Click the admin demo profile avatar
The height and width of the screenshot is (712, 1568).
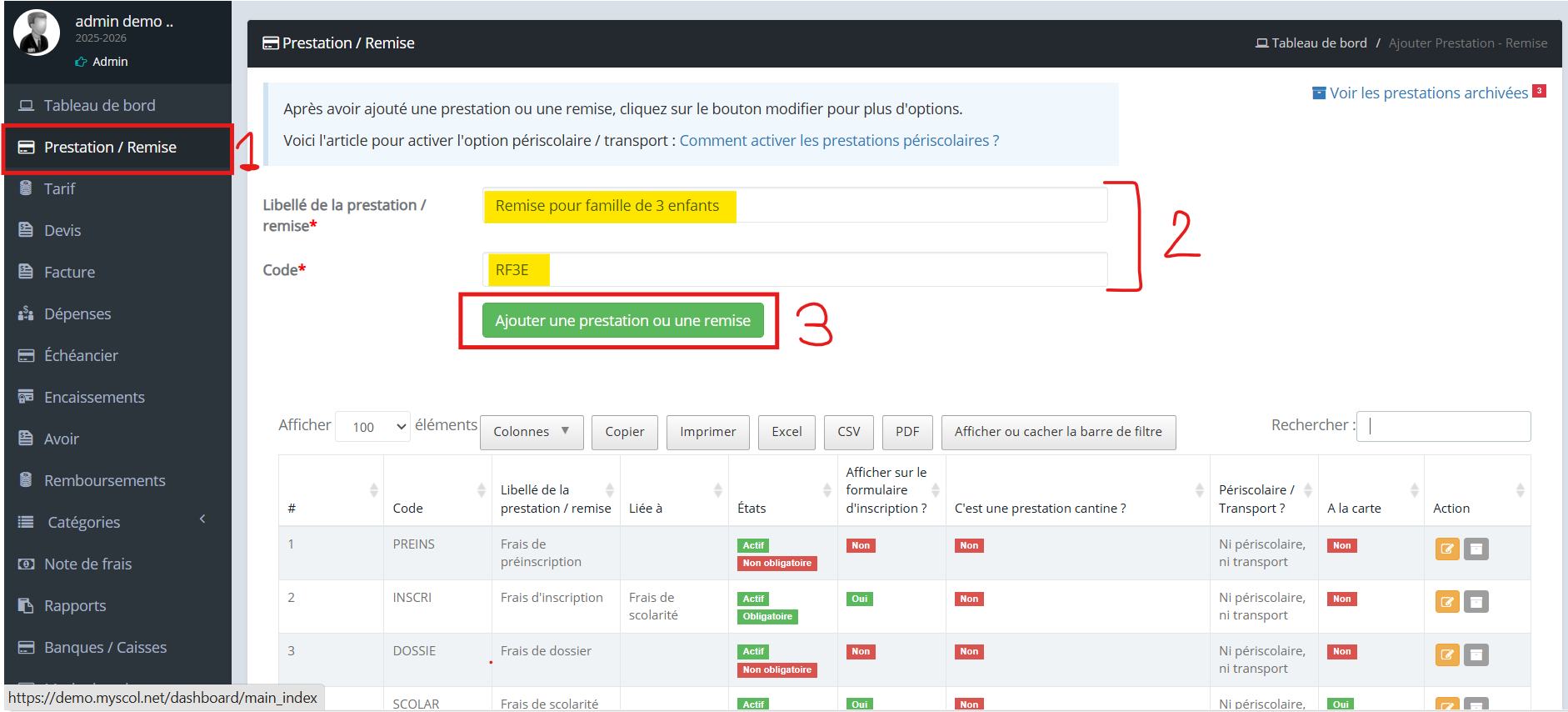tap(37, 33)
